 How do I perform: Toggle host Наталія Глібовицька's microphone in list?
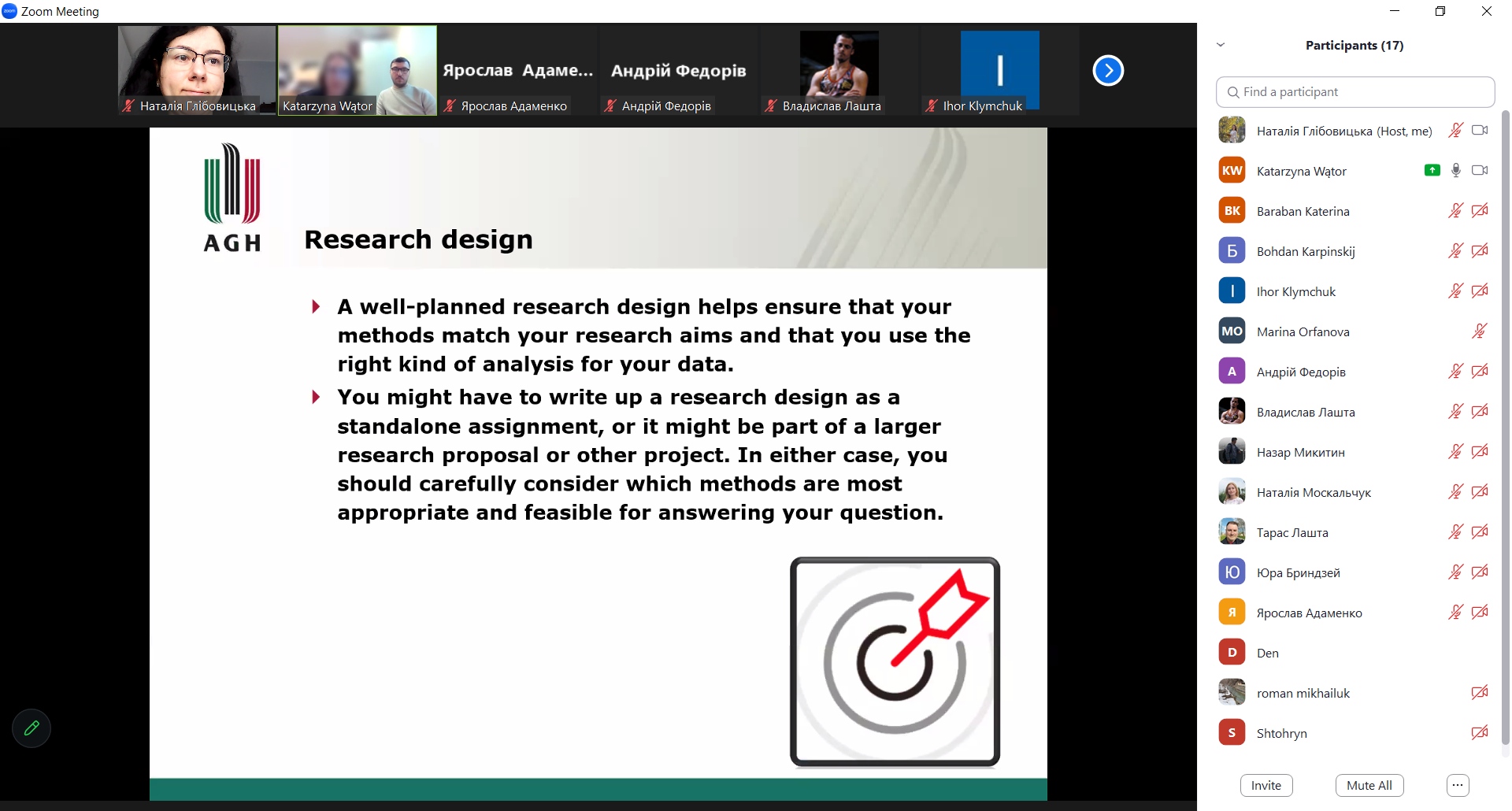tap(1455, 131)
